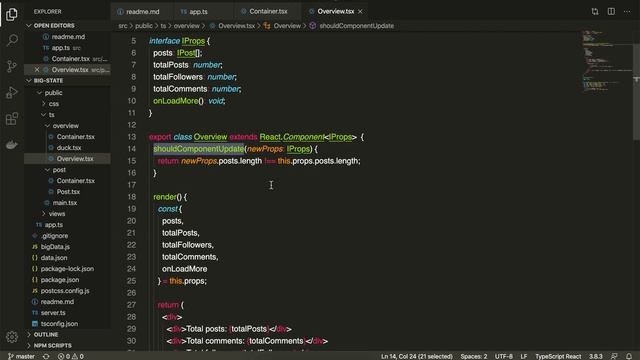Open notifications bell in status bar
640x360 pixels.
pos(629,356)
